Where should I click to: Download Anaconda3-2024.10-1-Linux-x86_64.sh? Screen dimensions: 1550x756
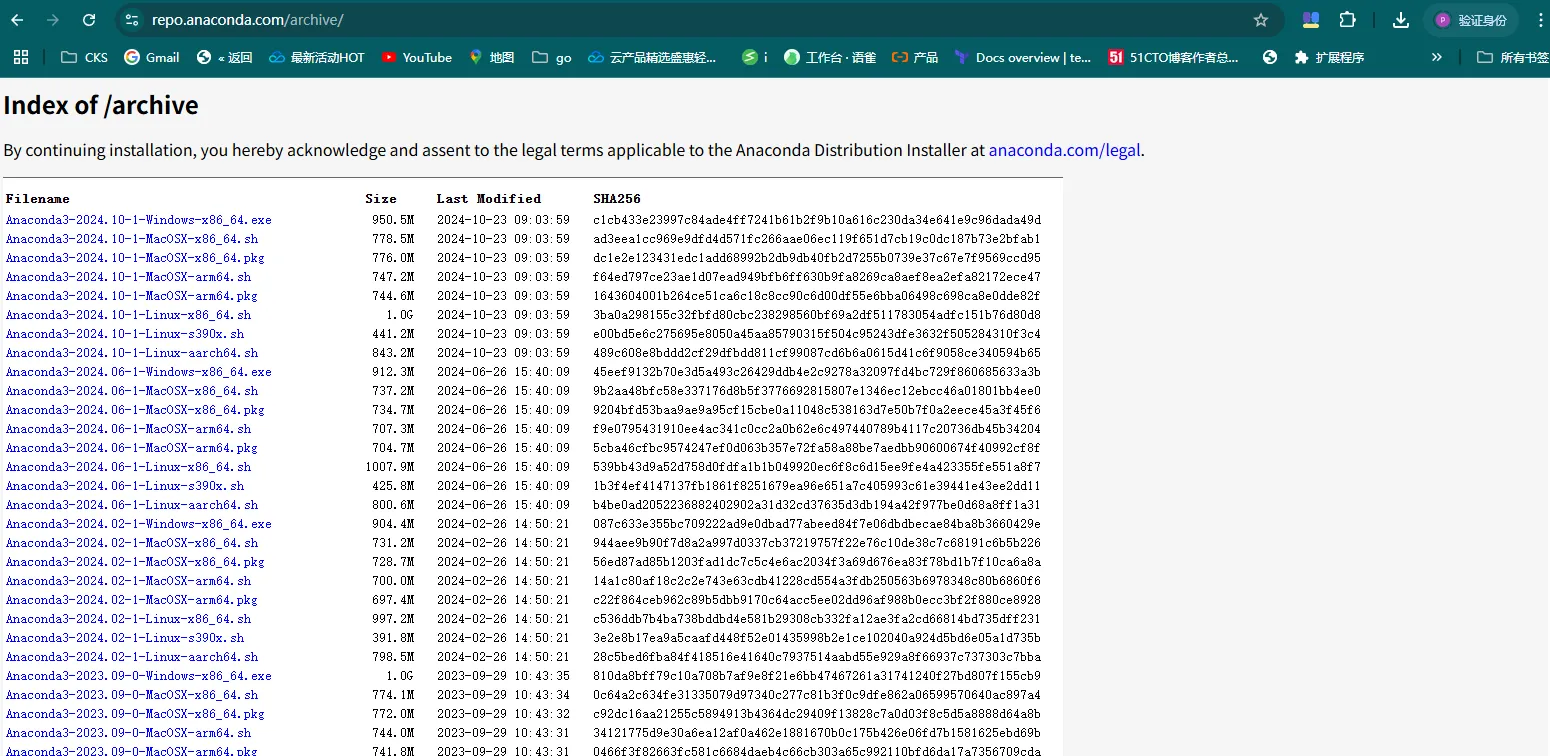pos(129,315)
